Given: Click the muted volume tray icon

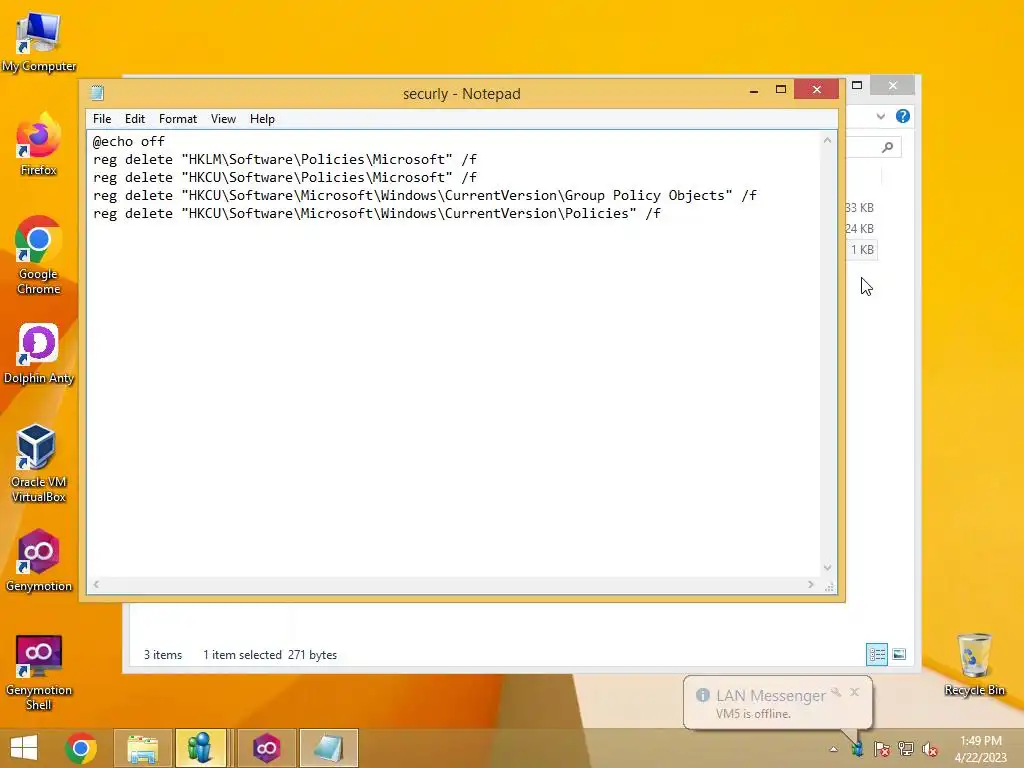Looking at the screenshot, I should [930, 749].
